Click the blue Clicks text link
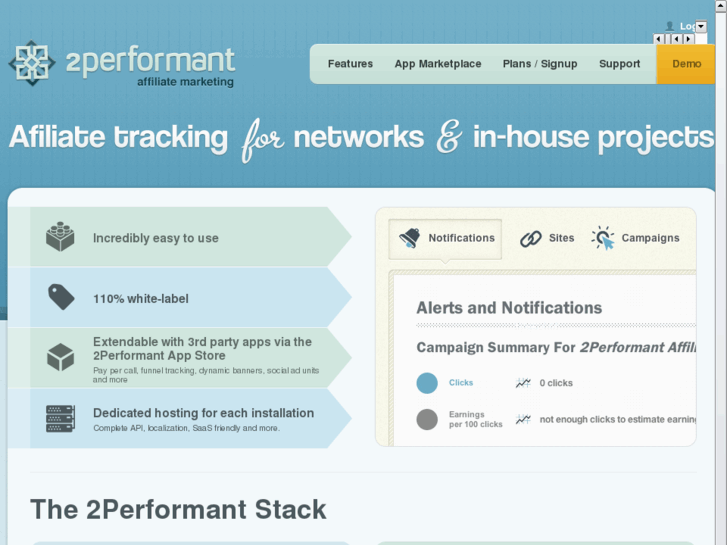 [461, 383]
